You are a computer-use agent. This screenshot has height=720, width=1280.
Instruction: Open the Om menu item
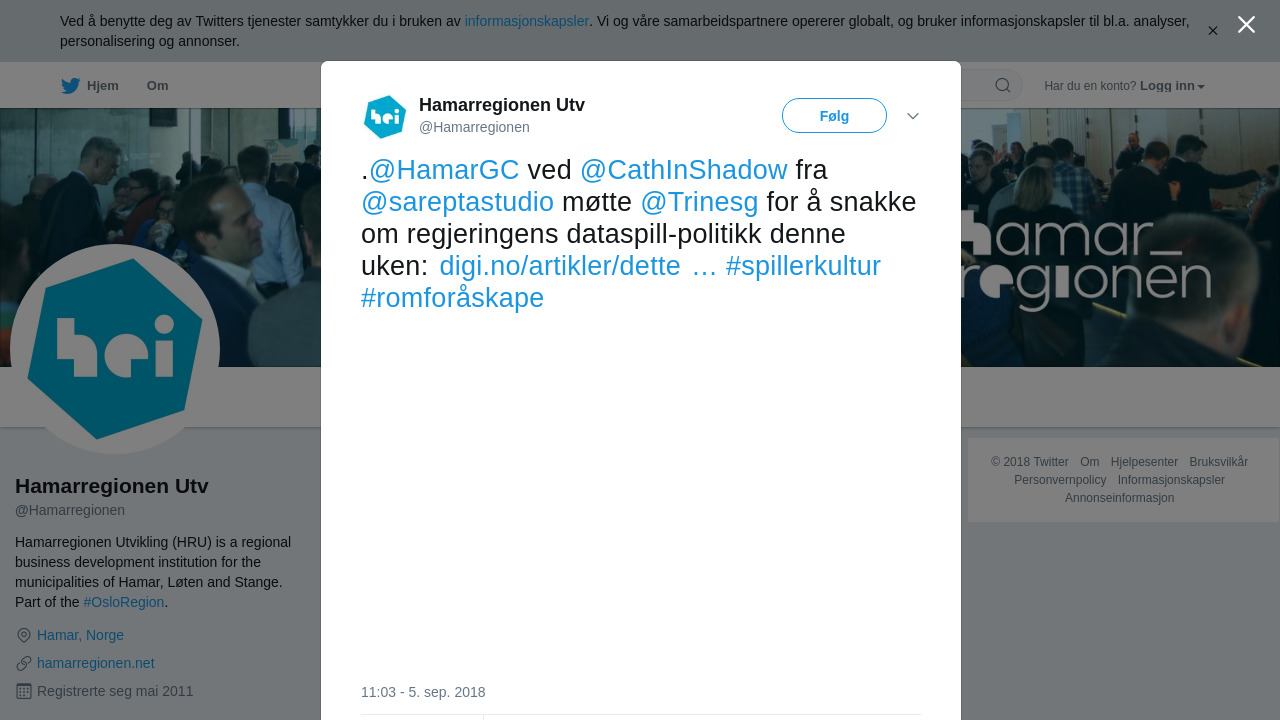click(x=157, y=86)
